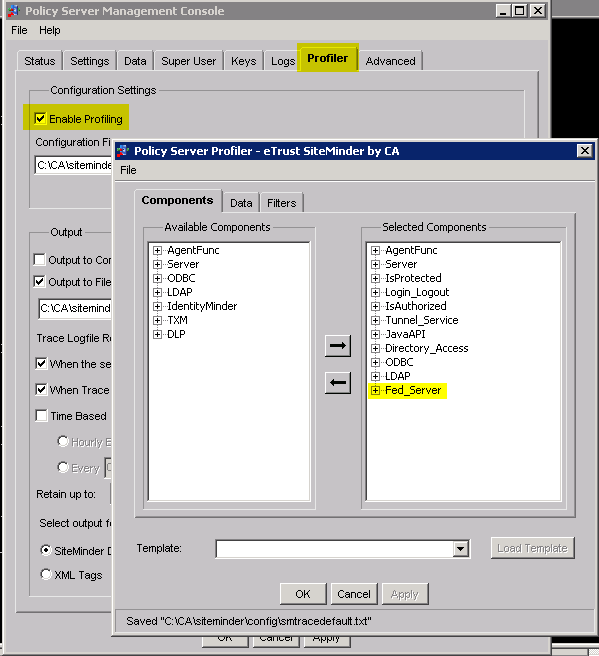
Task: Toggle the 'When Trace' rollover checkbox
Action: point(41,390)
